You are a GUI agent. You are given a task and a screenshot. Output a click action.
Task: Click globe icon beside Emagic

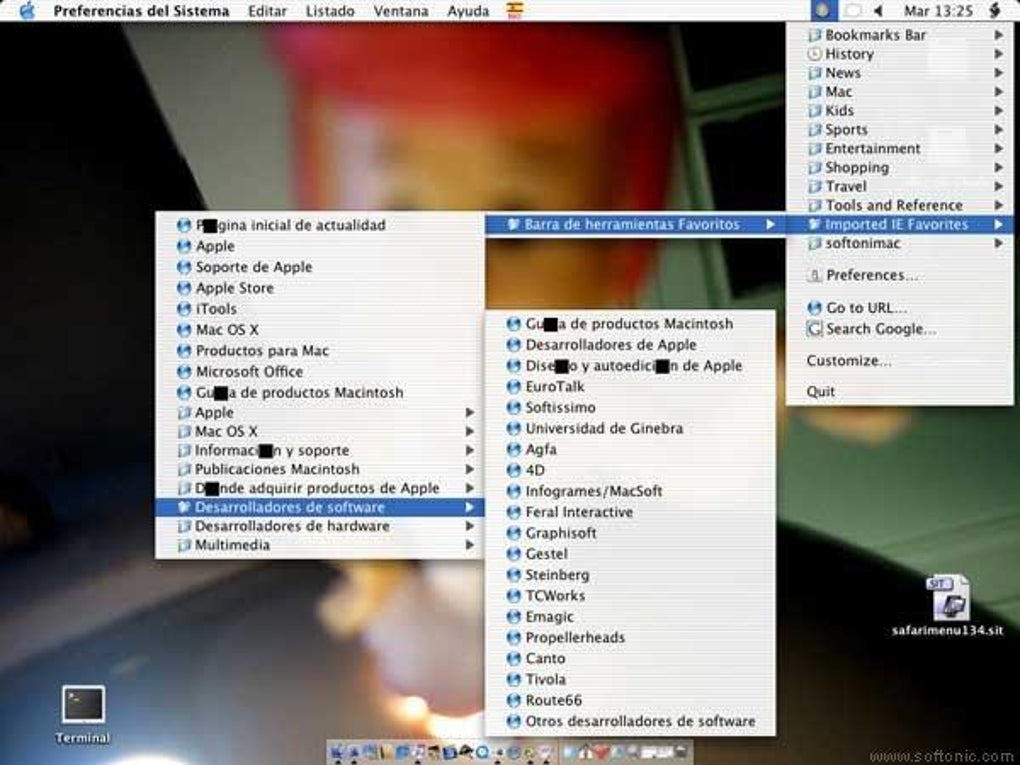514,617
